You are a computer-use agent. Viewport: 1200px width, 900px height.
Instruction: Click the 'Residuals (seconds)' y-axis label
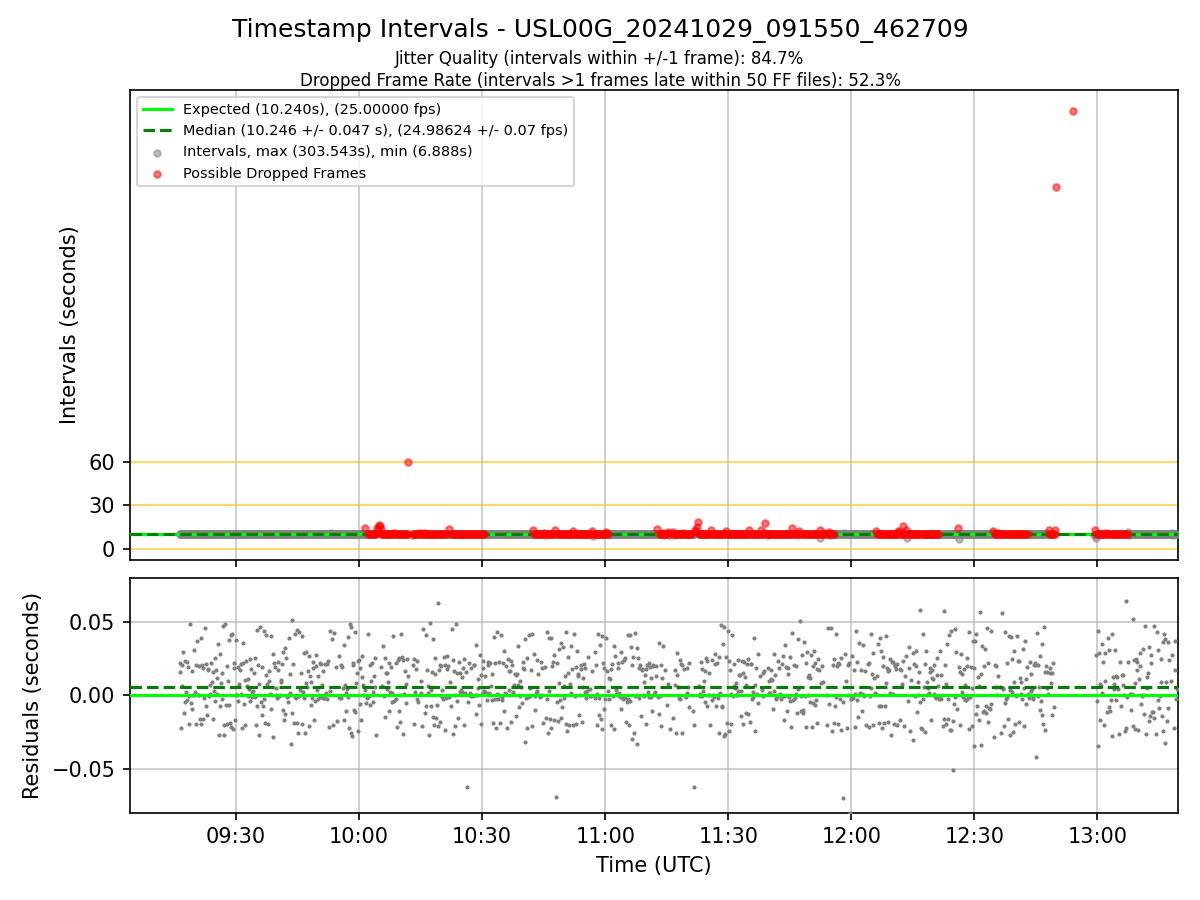point(32,696)
